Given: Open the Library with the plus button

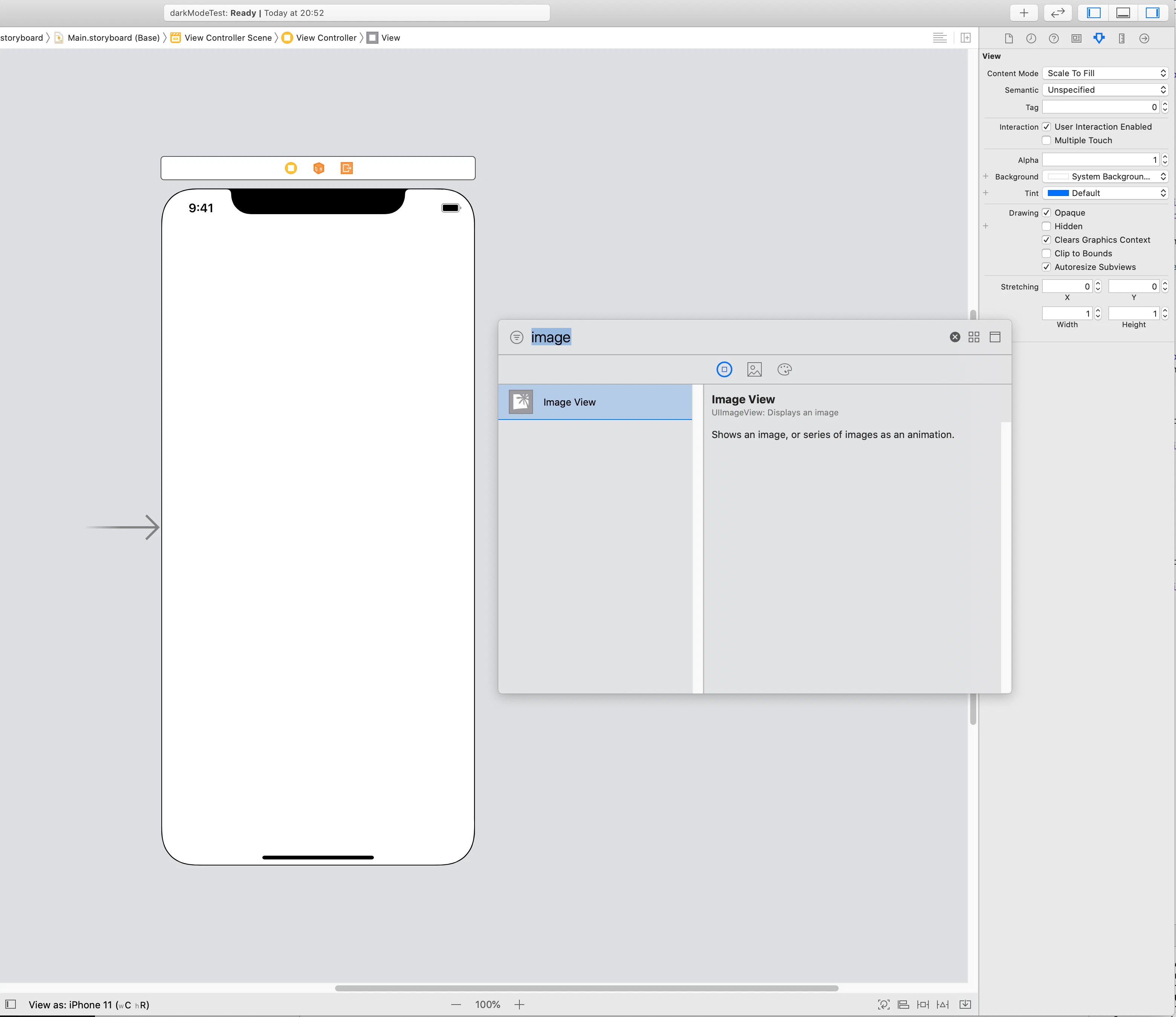Looking at the screenshot, I should (1024, 12).
